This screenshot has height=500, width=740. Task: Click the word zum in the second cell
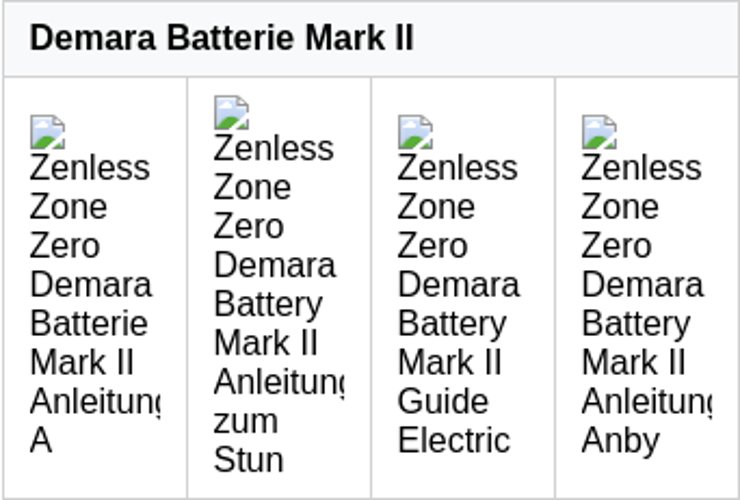click(x=245, y=421)
